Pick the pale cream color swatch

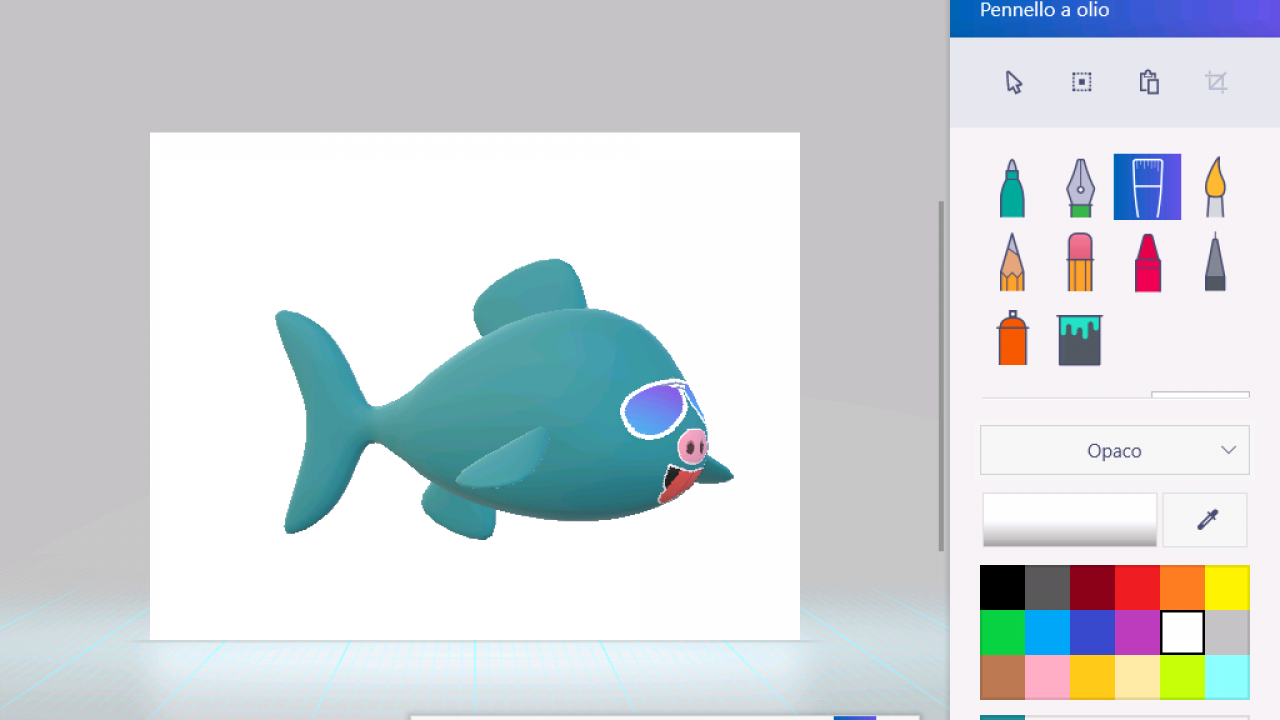click(x=1137, y=677)
